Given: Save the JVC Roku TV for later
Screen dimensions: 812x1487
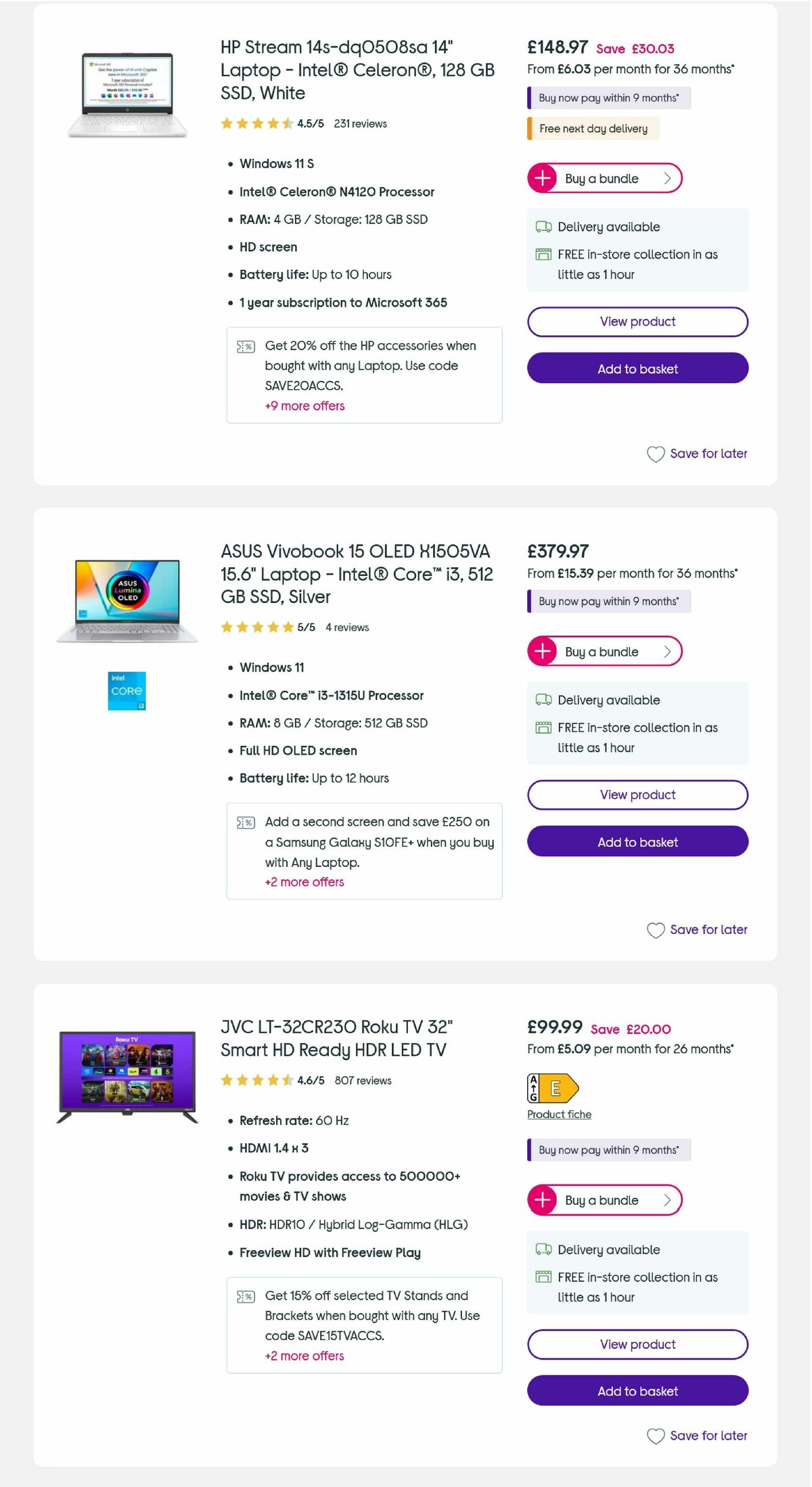Looking at the screenshot, I should pyautogui.click(x=697, y=1436).
